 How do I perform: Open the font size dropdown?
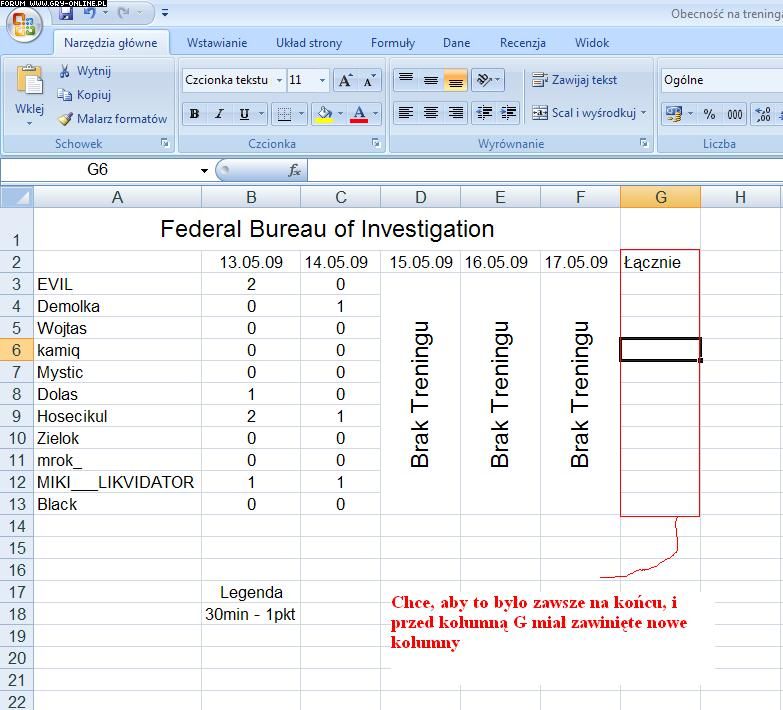pyautogui.click(x=321, y=80)
